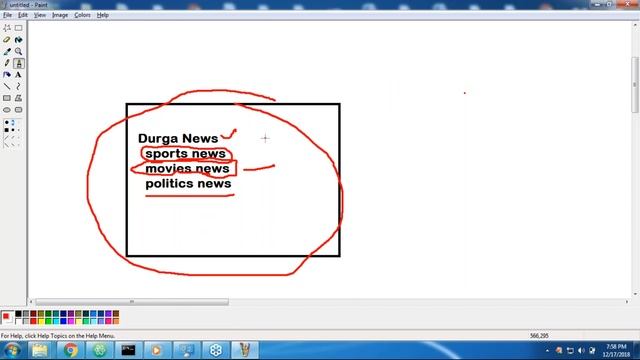The width and height of the screenshot is (640, 360).
Task: Open the media player taskbar icon
Action: point(157,350)
